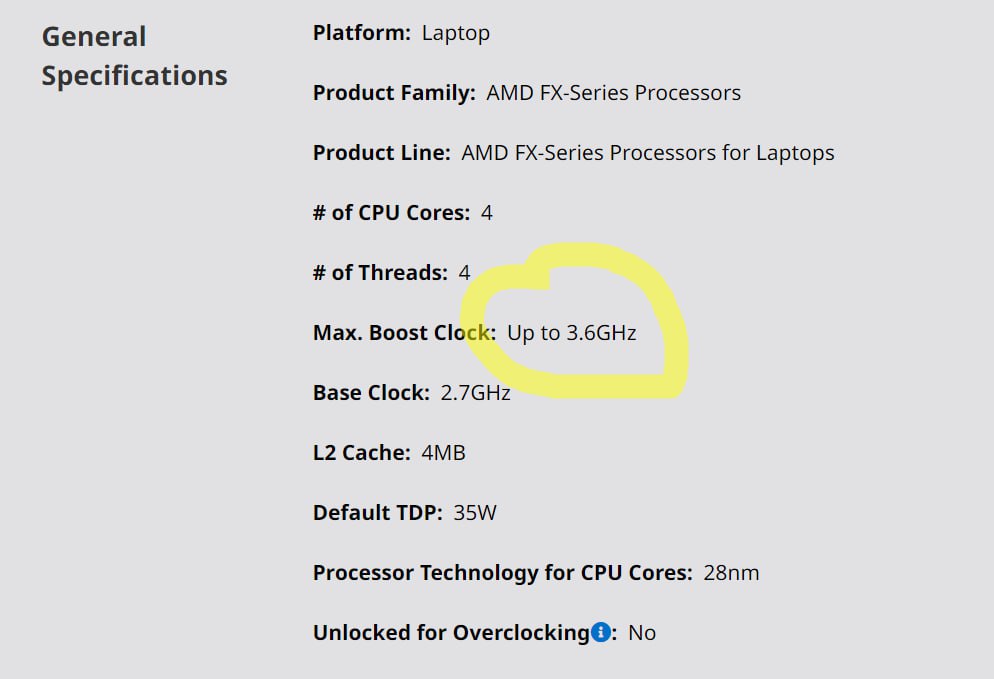This screenshot has height=679, width=994.
Task: Click the General Specifications heading
Action: pos(134,56)
